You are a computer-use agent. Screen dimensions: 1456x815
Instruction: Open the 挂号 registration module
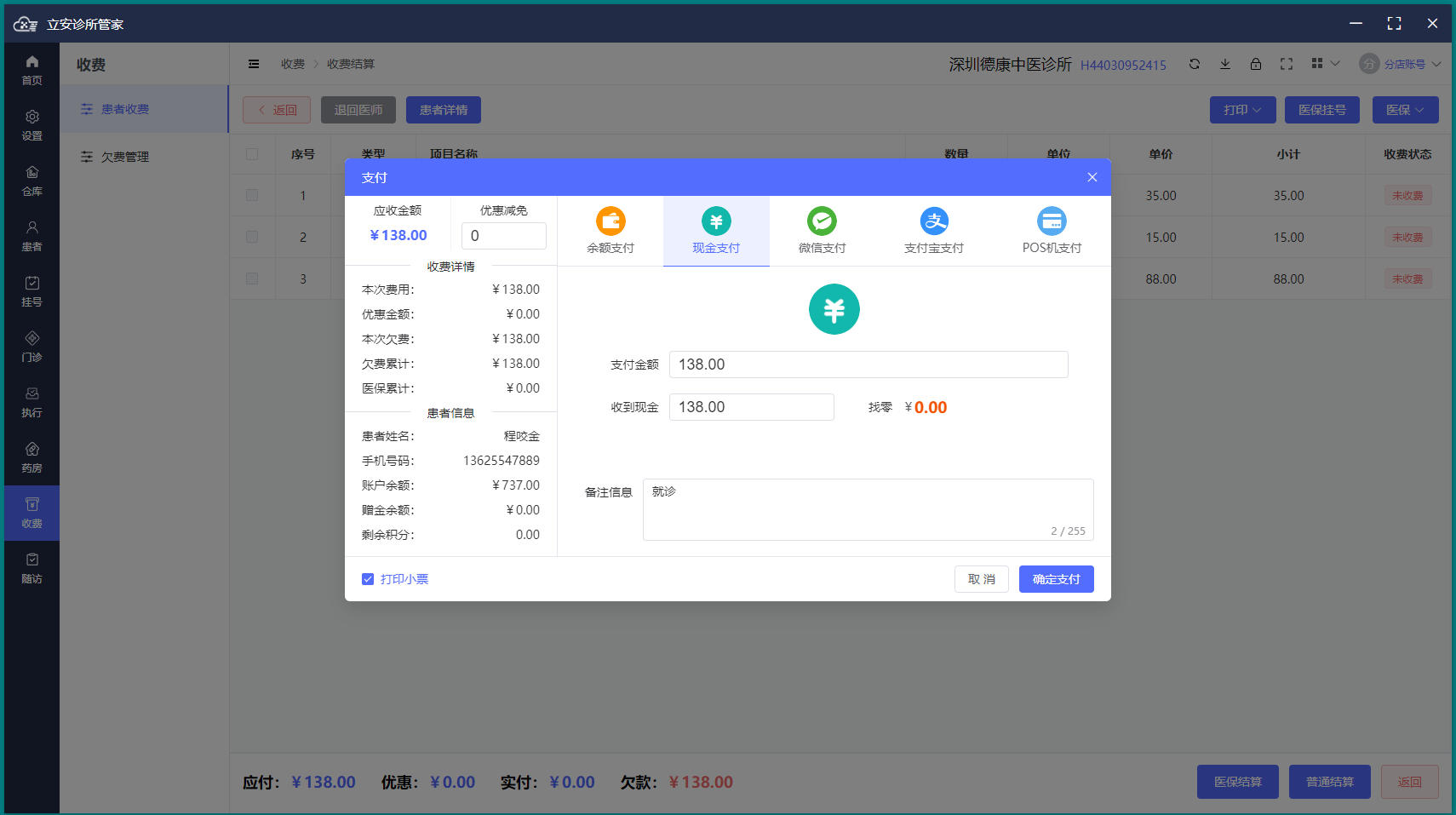[32, 291]
